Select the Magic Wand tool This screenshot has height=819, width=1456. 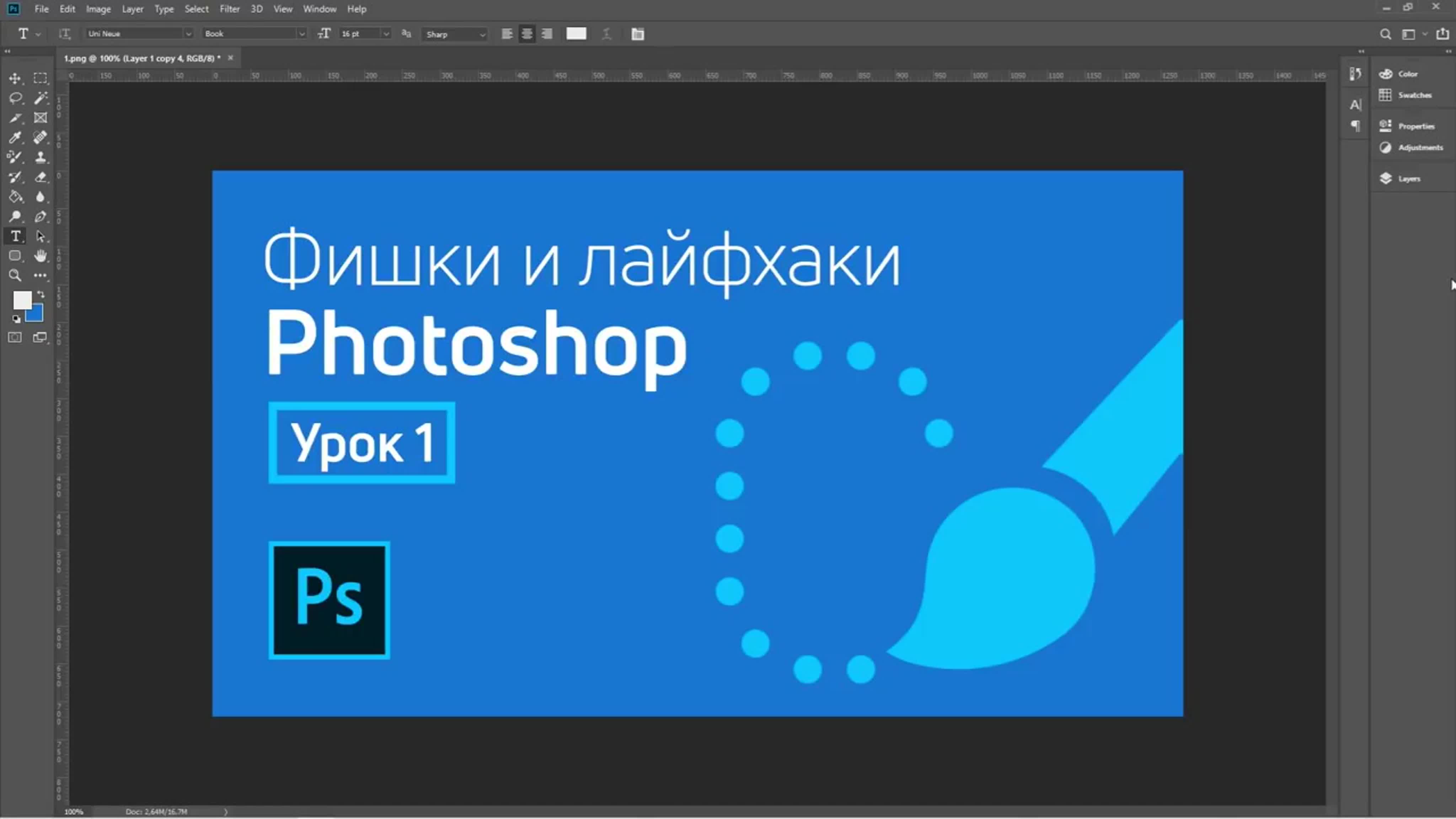(40, 98)
